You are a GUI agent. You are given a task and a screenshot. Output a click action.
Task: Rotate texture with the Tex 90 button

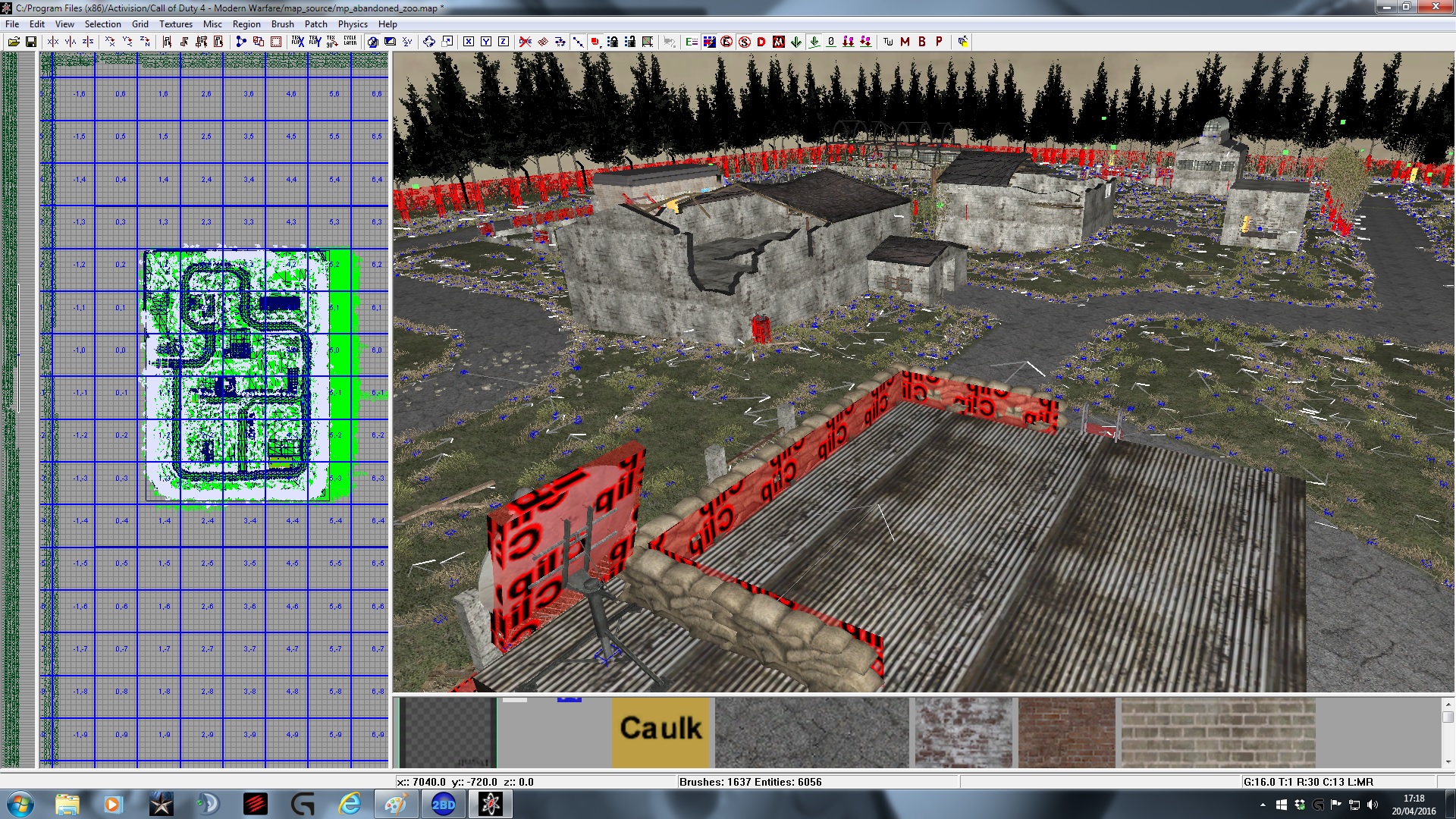click(x=332, y=42)
